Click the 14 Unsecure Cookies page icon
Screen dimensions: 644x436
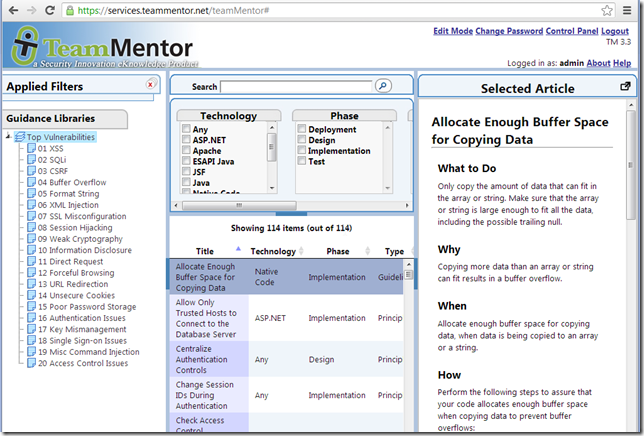click(31, 295)
